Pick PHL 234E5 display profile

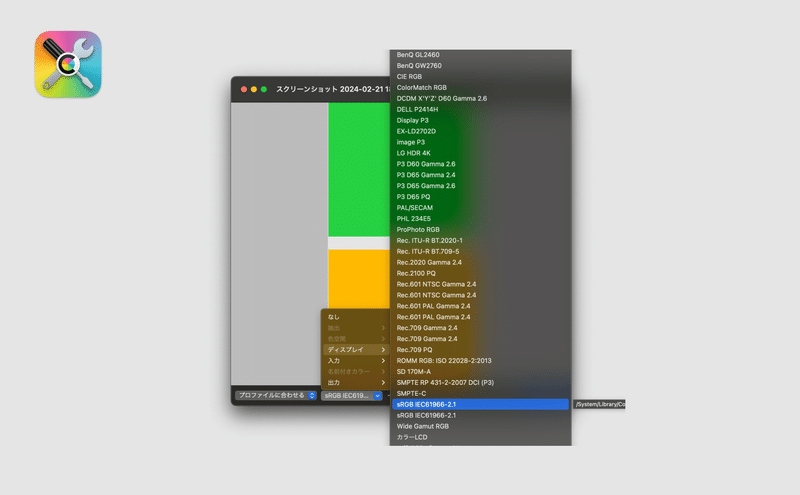click(x=481, y=218)
